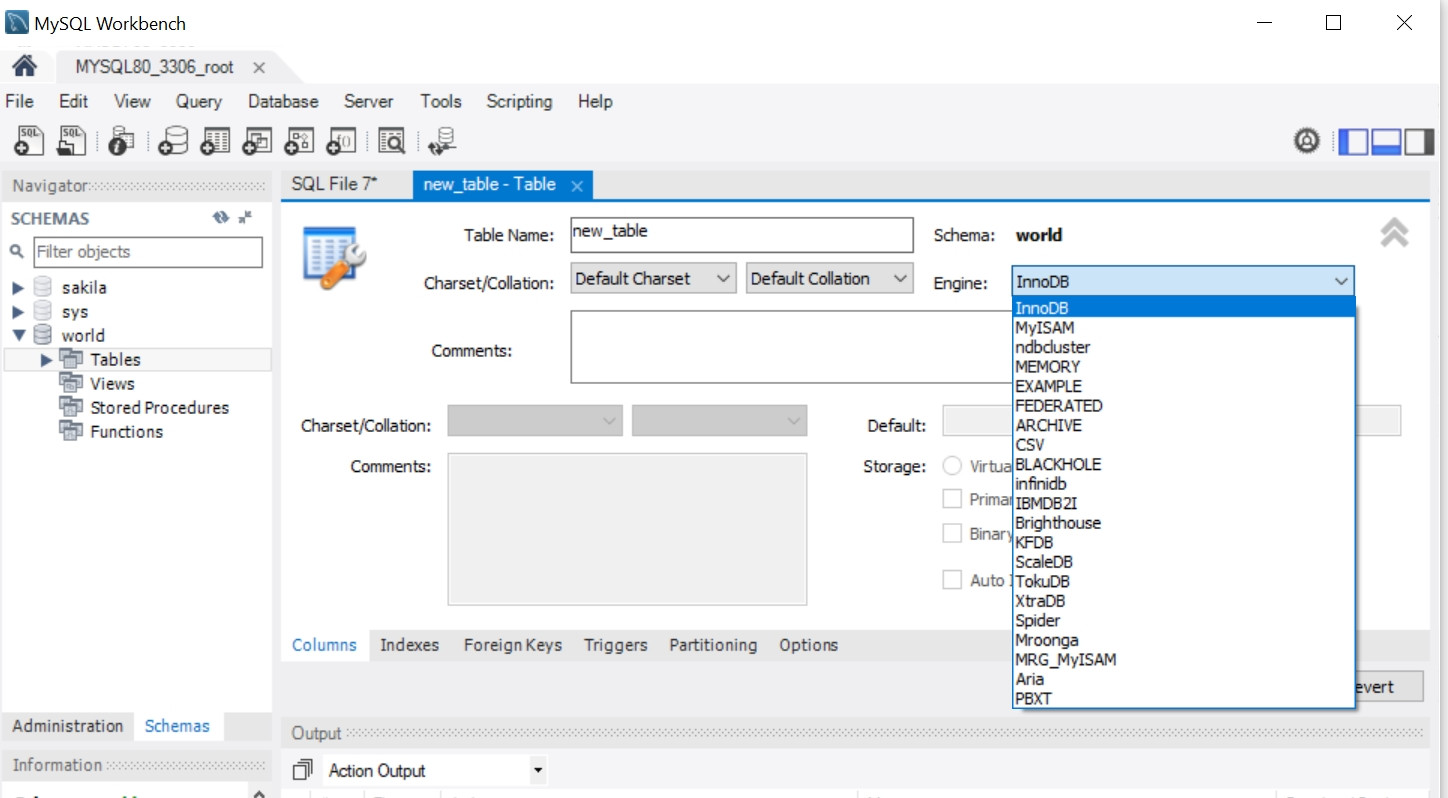Open the Default Charset dropdown
The height and width of the screenshot is (798, 1448).
[654, 279]
